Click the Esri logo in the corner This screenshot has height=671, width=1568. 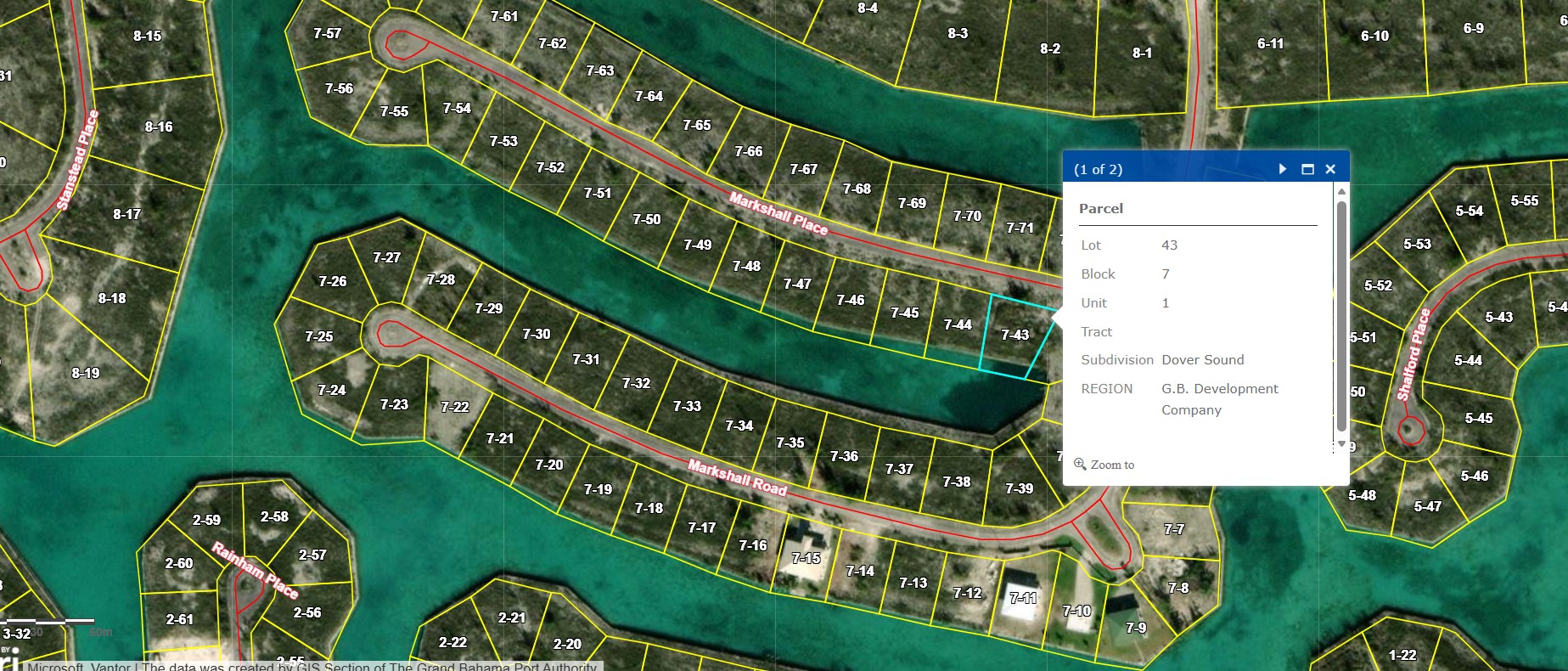point(8,659)
